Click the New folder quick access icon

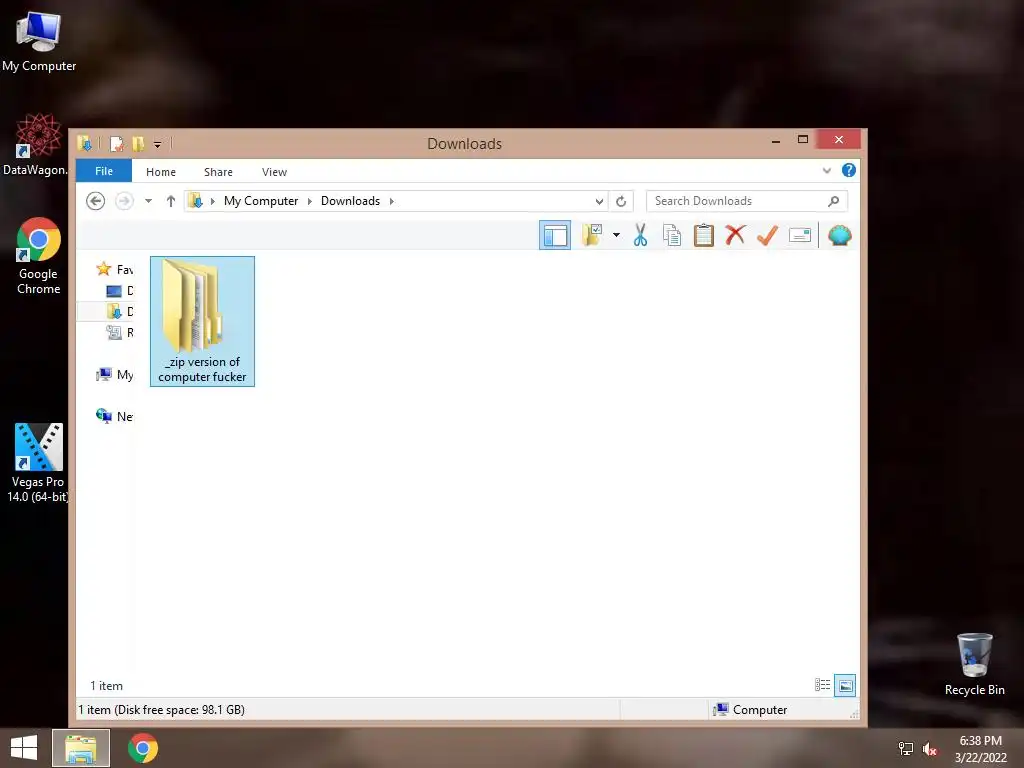[x=138, y=144]
